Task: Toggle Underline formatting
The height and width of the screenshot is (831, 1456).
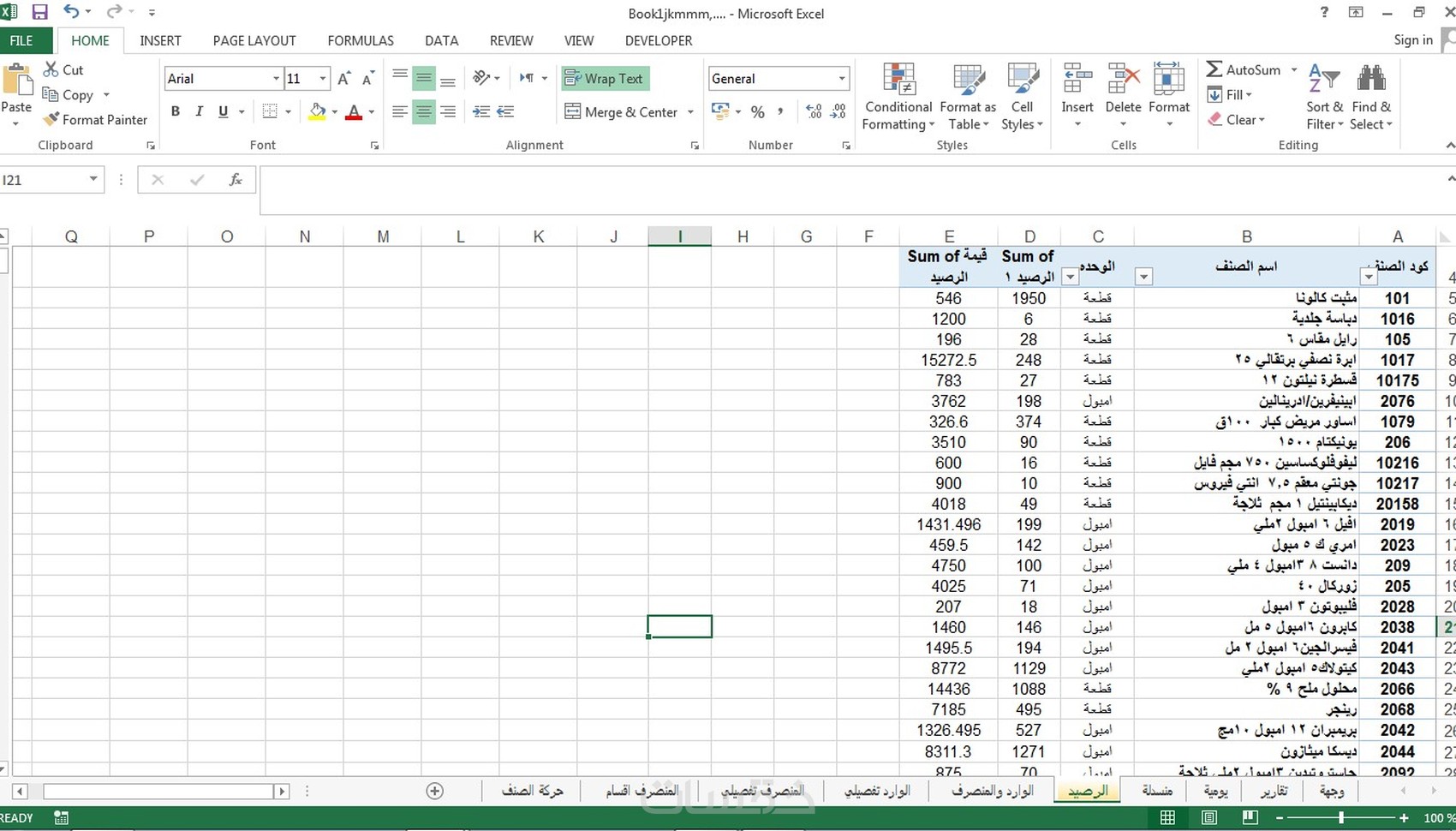Action: pos(224,111)
